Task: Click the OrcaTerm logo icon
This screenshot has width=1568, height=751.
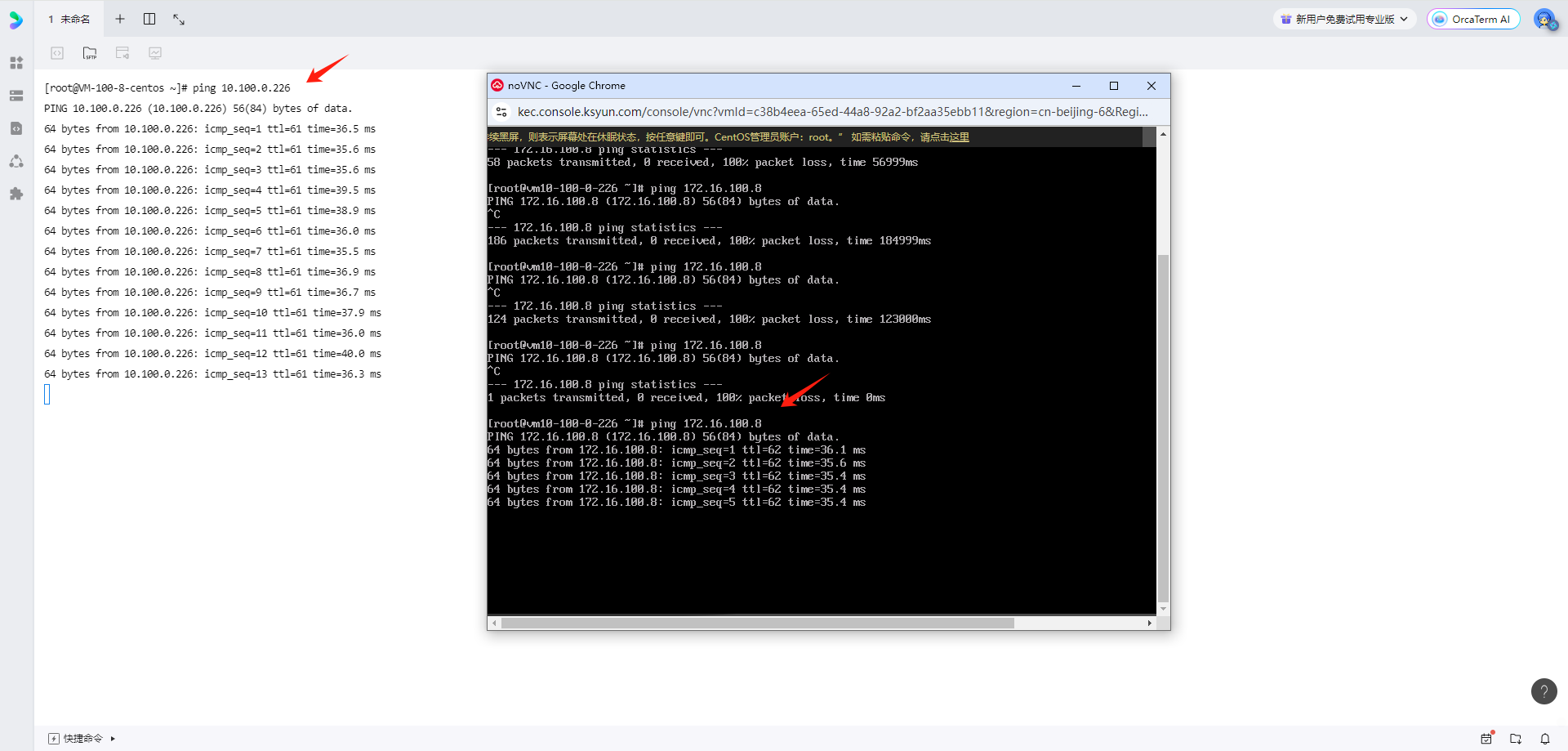Action: tap(16, 20)
